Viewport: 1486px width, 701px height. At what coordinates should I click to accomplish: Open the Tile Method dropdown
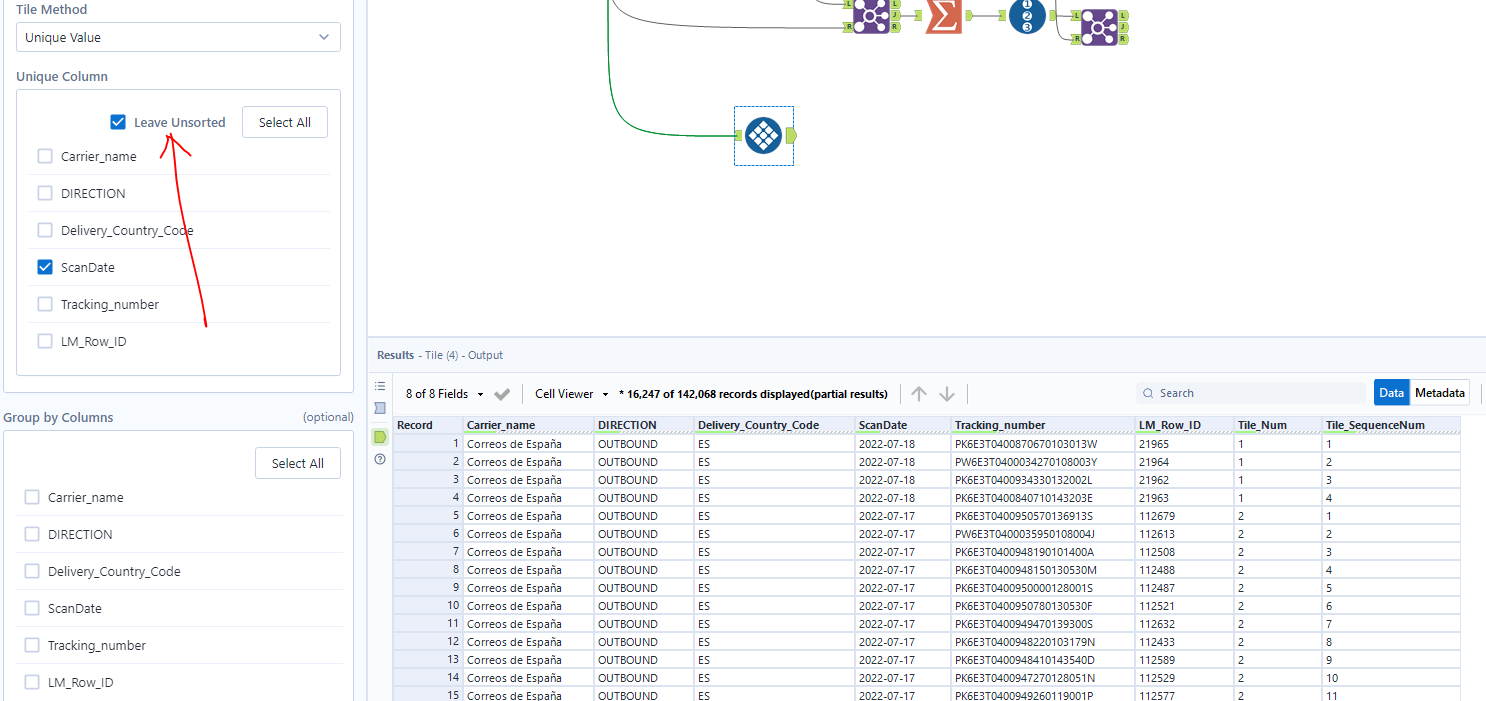pos(177,35)
